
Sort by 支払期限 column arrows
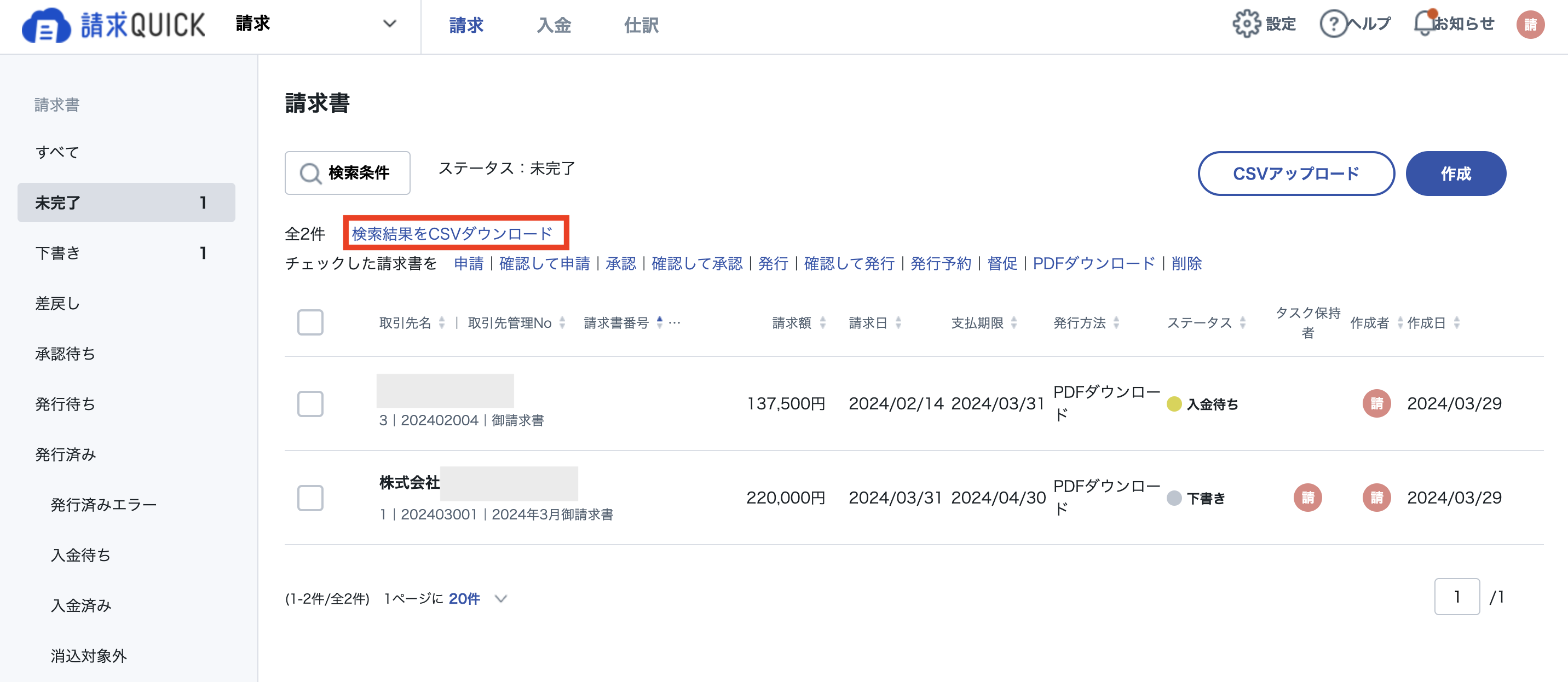tap(1013, 322)
